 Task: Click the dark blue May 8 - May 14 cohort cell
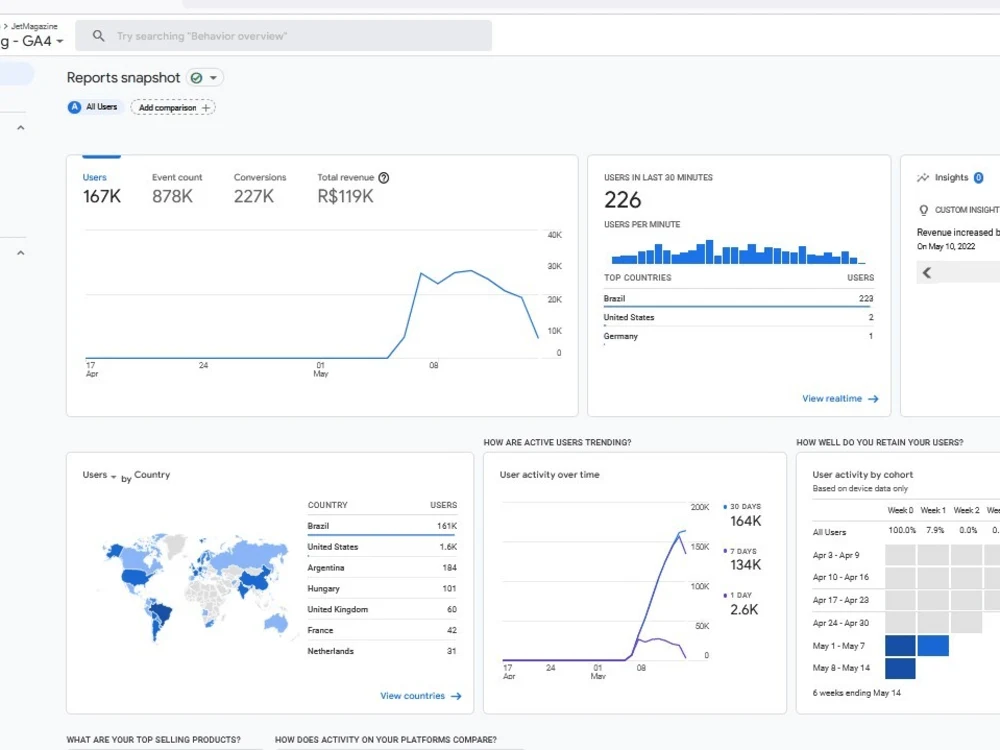(x=900, y=668)
